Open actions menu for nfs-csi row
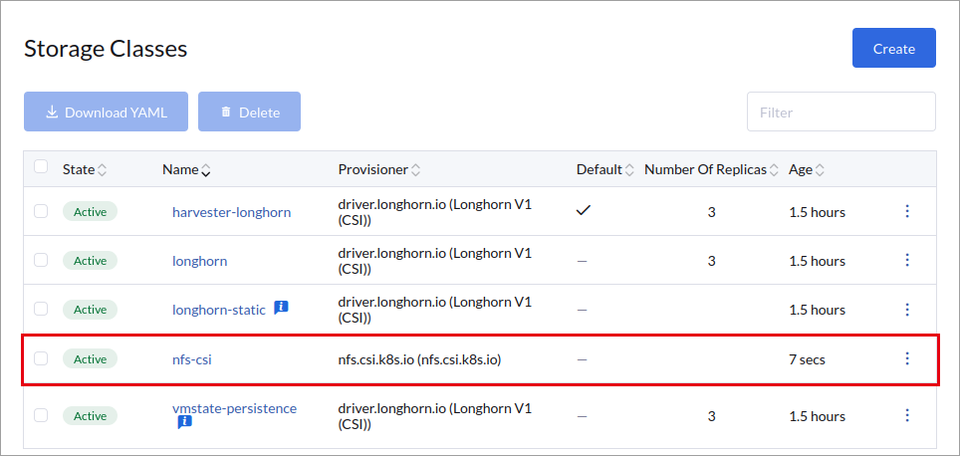This screenshot has height=456, width=960. (907, 359)
